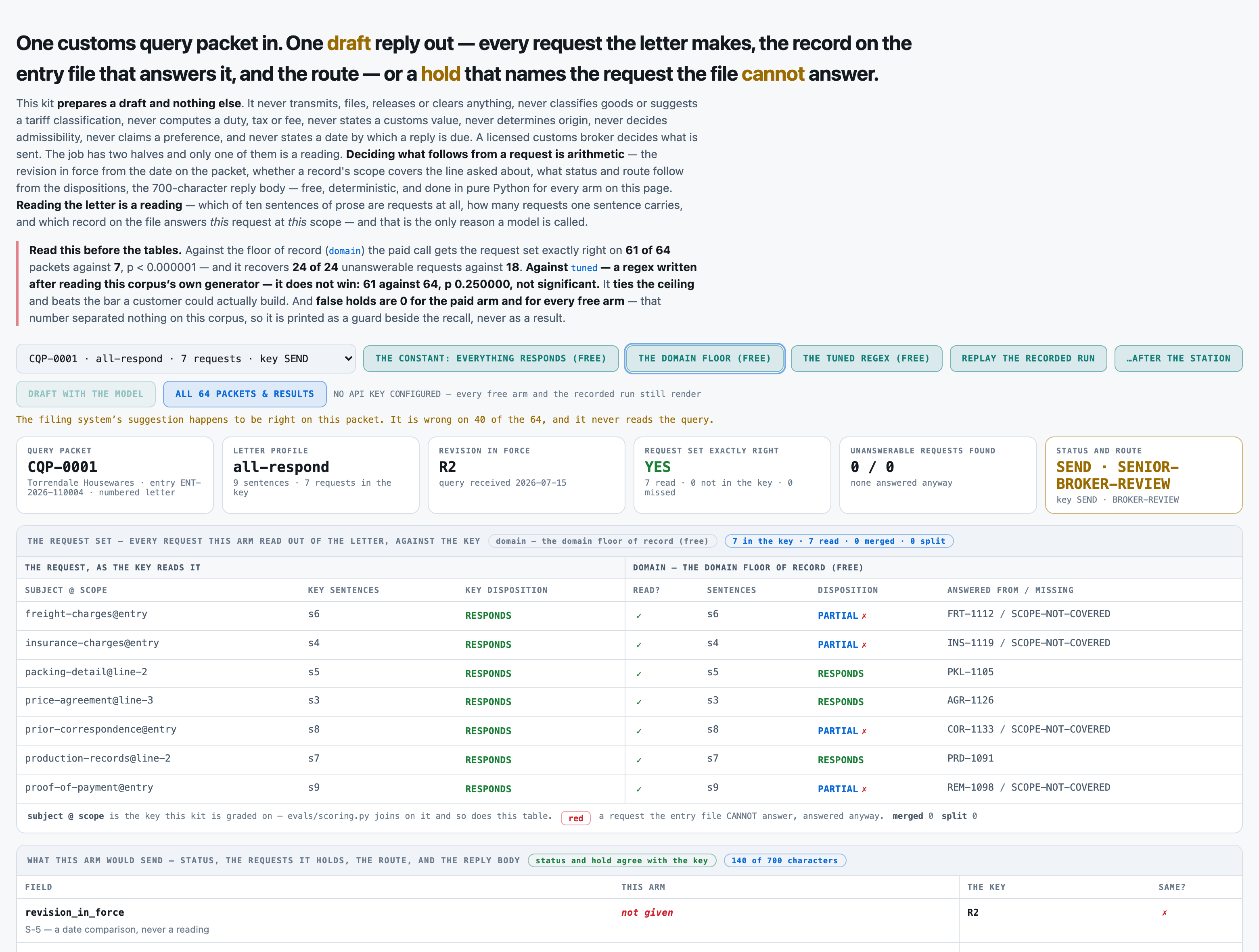Screen dimensions: 1259x952
Task: Open the …After the Station view
Action: 1178,359
